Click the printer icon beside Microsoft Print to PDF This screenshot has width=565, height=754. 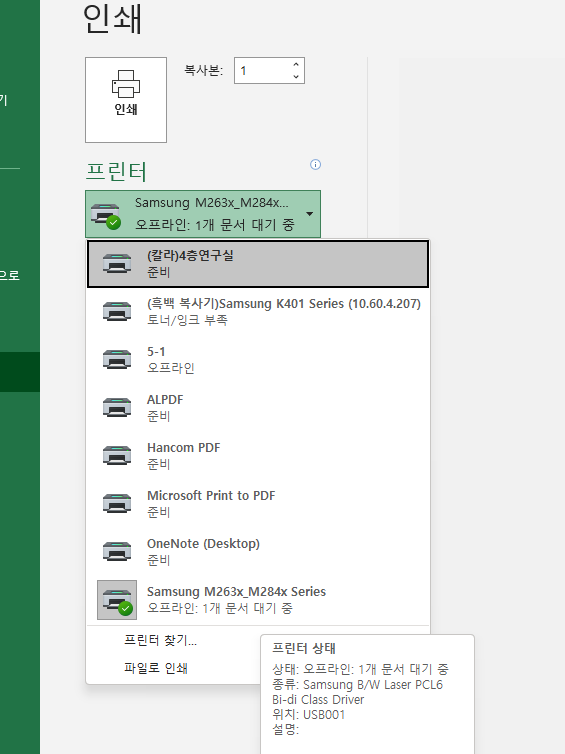click(x=117, y=503)
